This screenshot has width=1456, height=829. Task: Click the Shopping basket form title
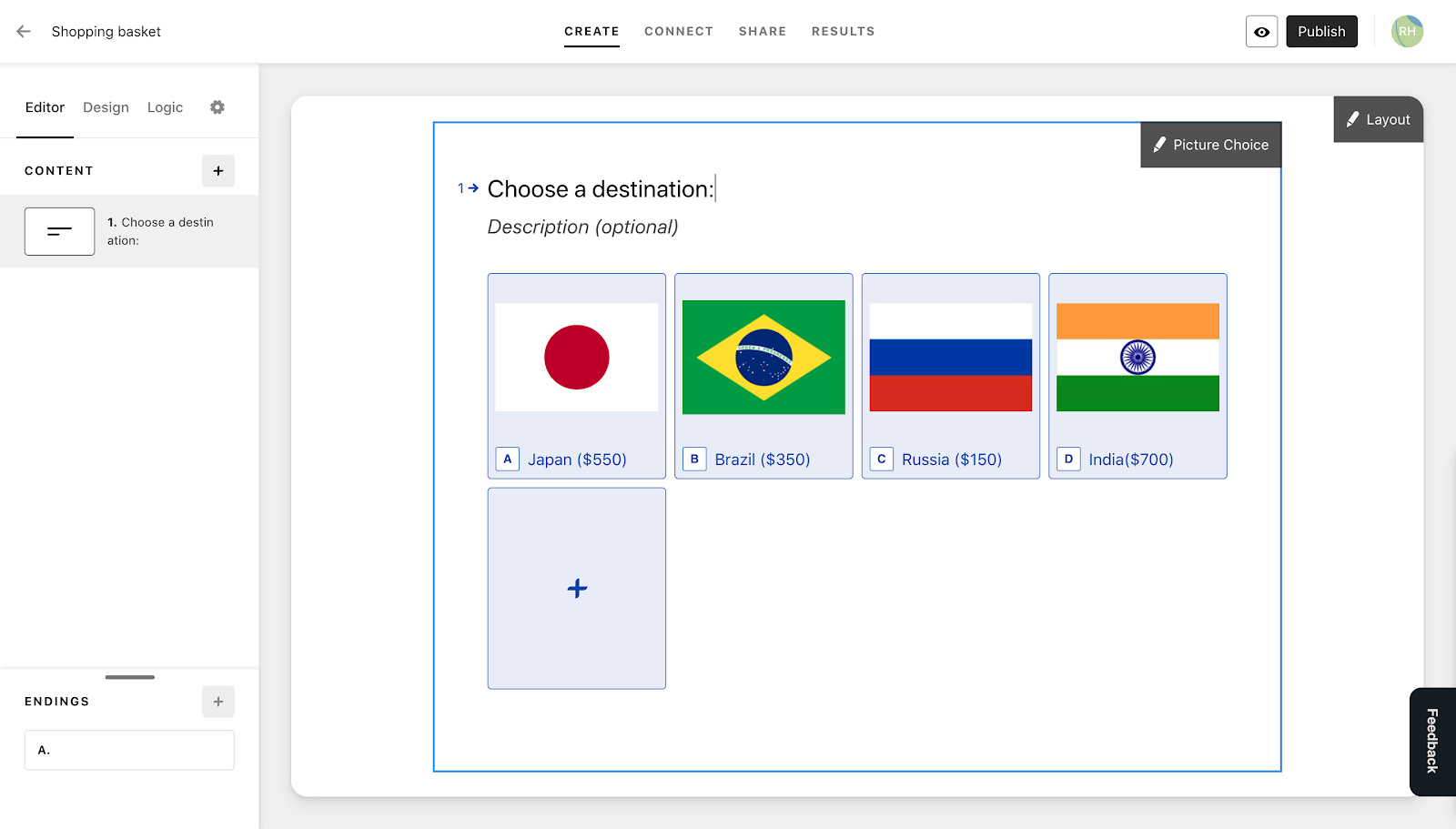click(106, 32)
